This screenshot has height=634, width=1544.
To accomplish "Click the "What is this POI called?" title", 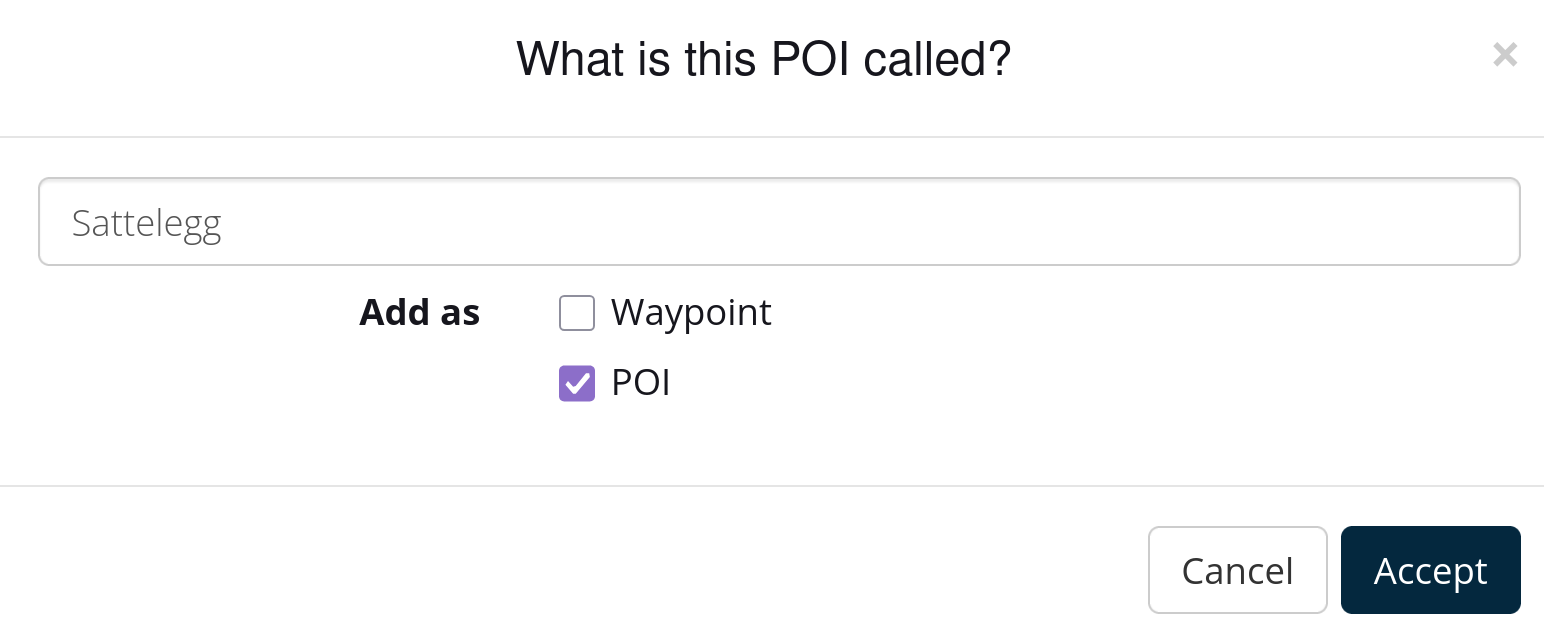I will [x=763, y=60].
